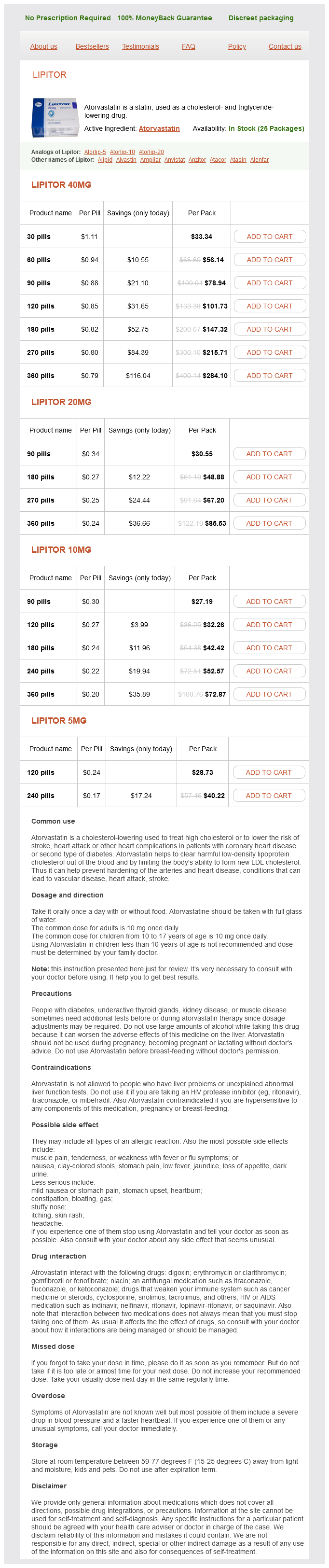Open the About us page

pos(44,46)
